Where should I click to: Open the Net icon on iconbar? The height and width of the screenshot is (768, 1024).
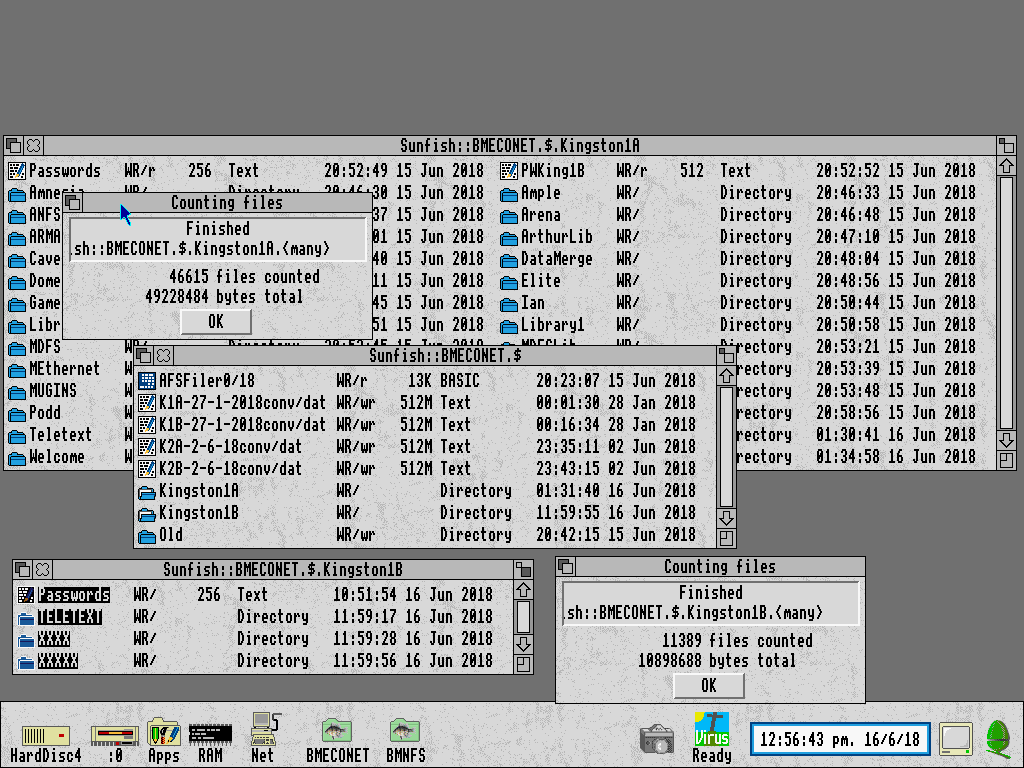pos(264,729)
